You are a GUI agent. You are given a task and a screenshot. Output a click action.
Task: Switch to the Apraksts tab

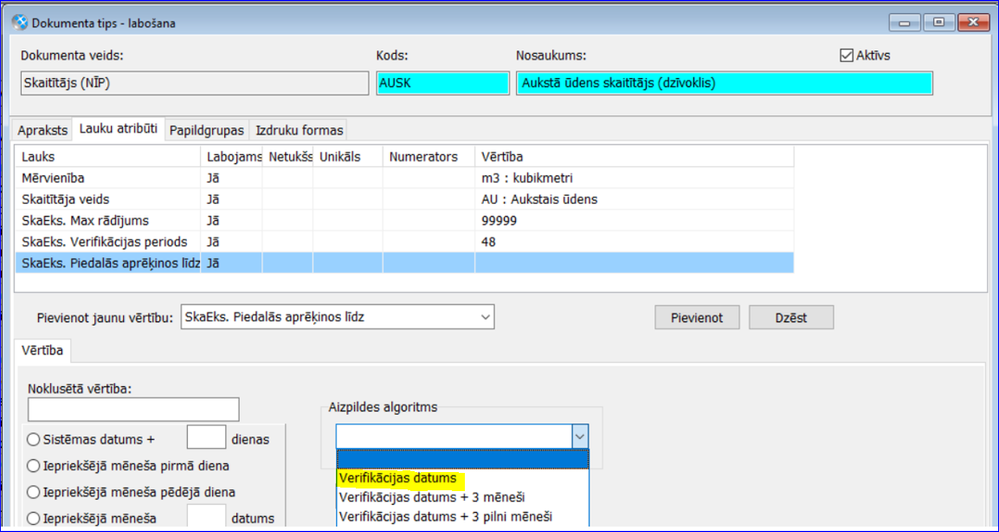43,131
